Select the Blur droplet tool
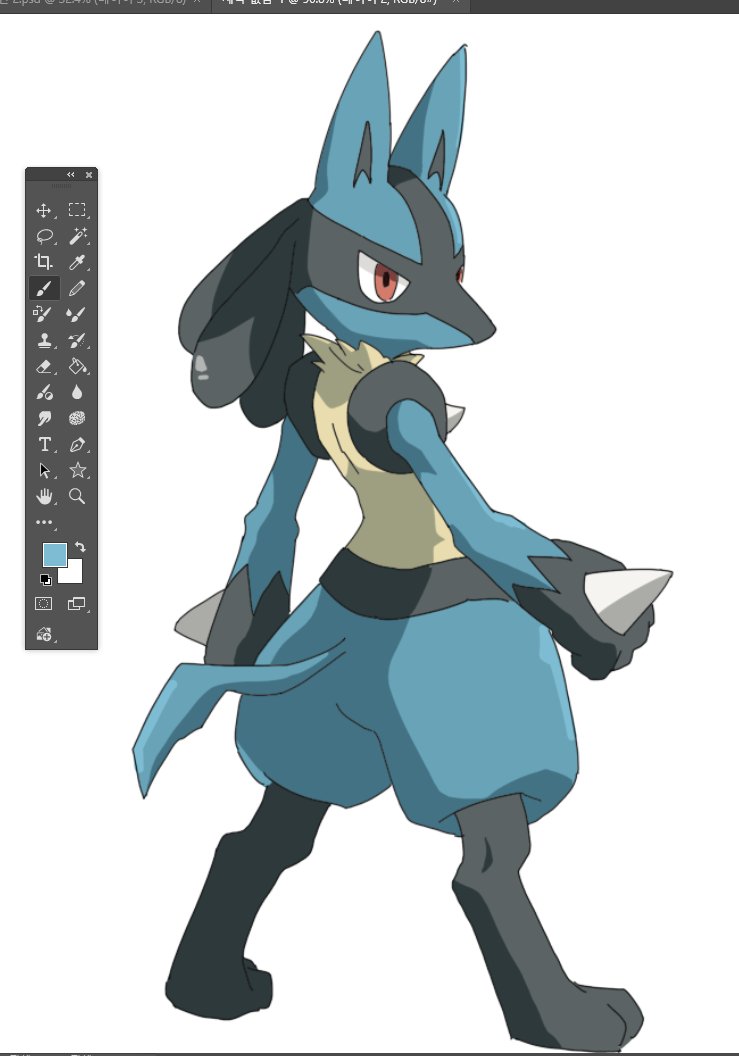The width and height of the screenshot is (739, 1056). [77, 392]
